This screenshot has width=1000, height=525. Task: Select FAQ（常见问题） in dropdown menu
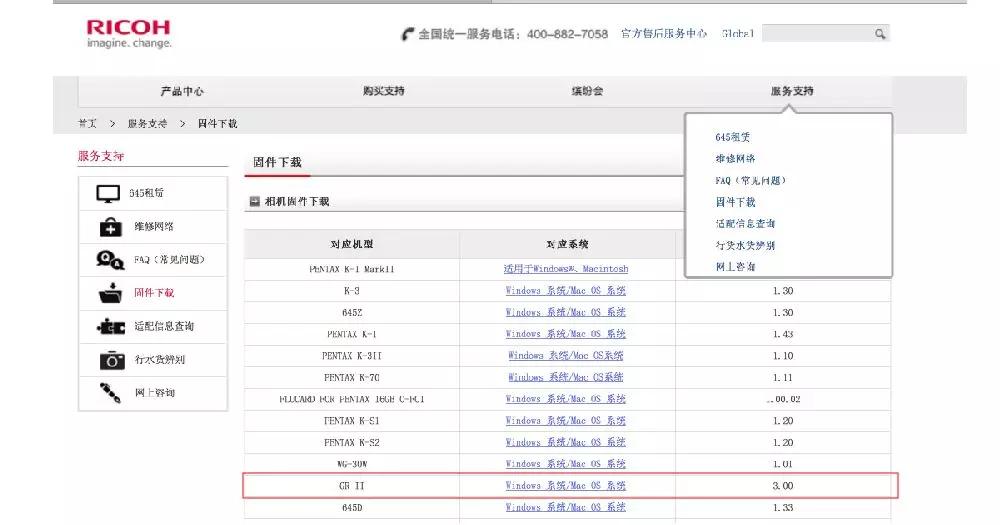tap(750, 181)
